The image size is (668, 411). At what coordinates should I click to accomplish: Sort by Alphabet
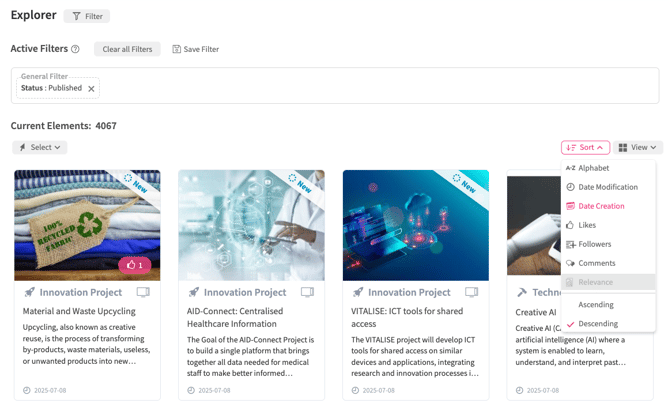click(x=593, y=168)
